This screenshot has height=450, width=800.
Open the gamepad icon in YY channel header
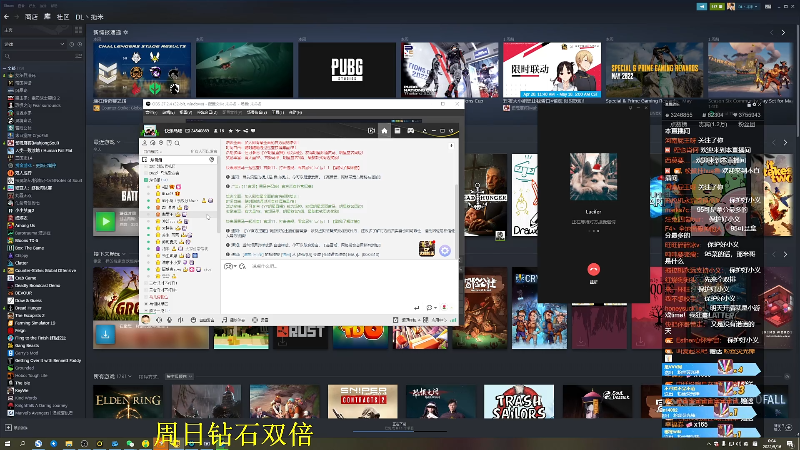[410, 131]
